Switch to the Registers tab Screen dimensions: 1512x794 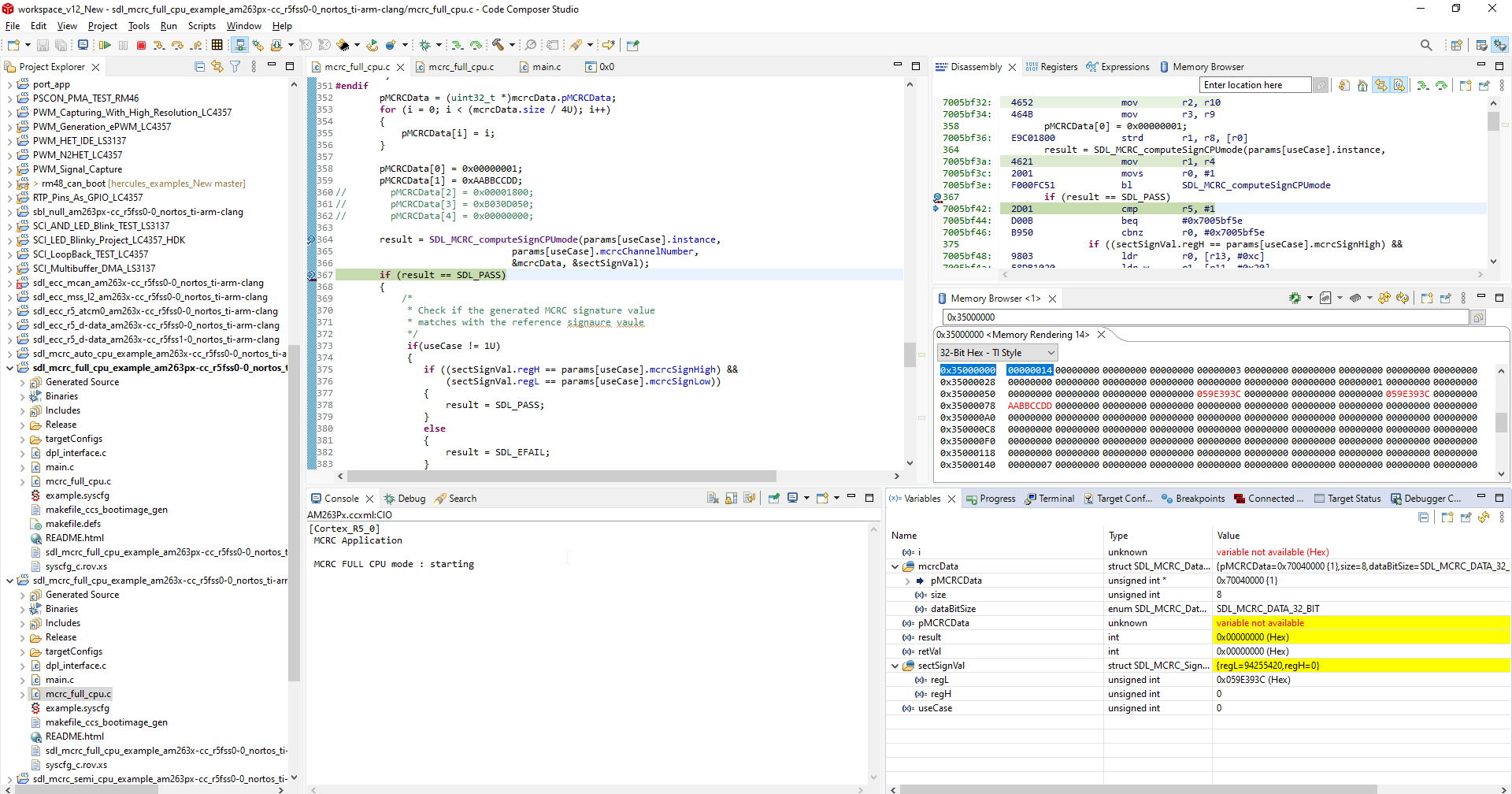pos(1051,67)
